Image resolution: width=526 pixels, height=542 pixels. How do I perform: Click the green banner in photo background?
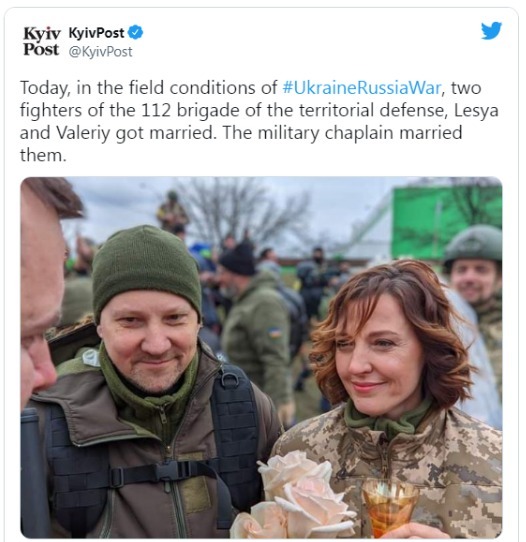click(447, 221)
